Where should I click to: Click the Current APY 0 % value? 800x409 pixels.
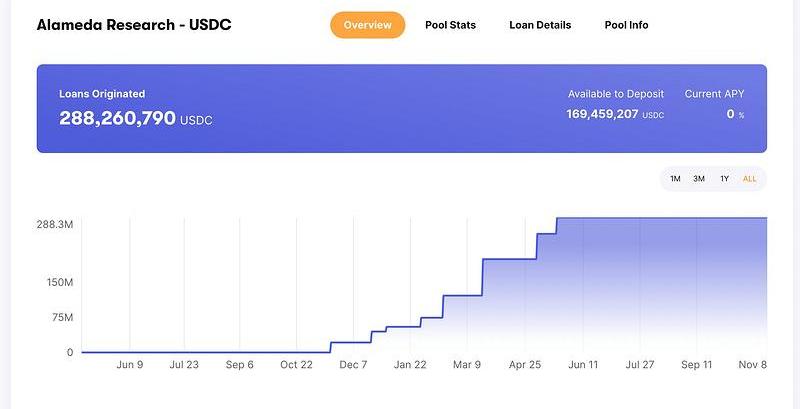pos(734,114)
